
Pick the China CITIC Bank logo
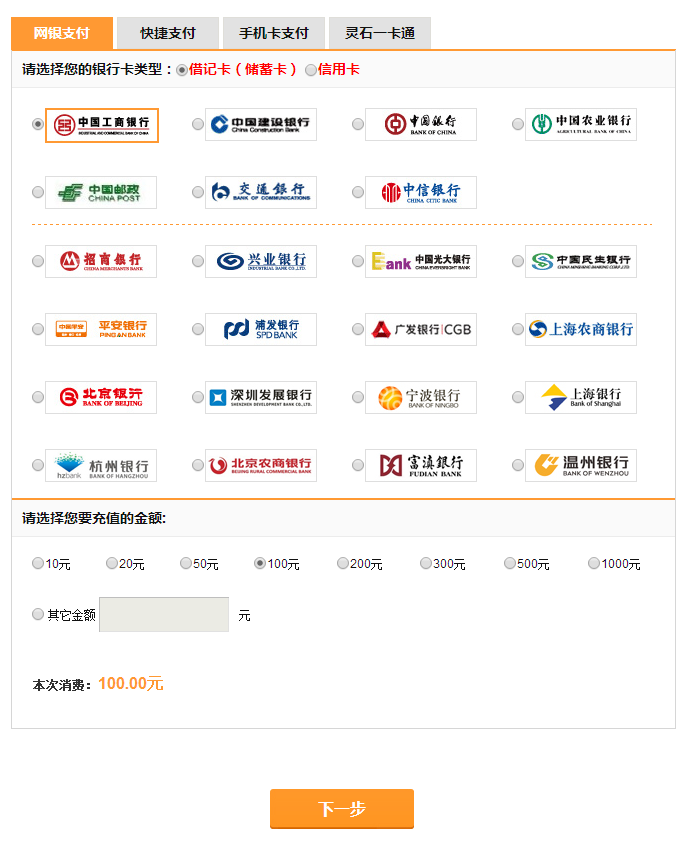pyautogui.click(x=421, y=192)
